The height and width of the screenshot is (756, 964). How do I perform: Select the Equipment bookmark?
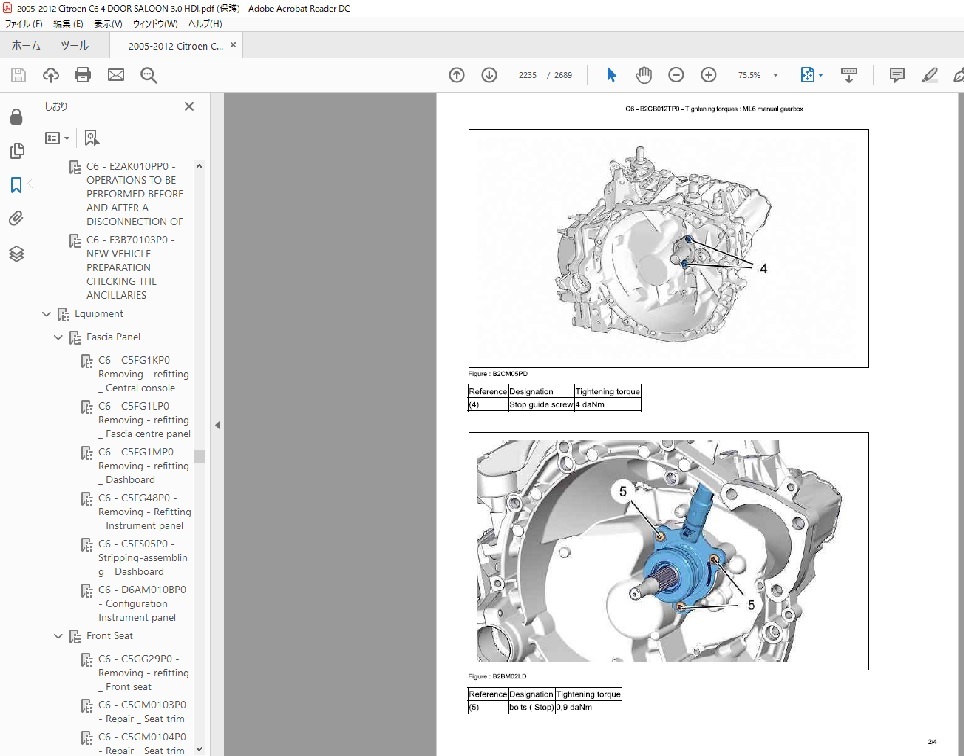coord(98,314)
